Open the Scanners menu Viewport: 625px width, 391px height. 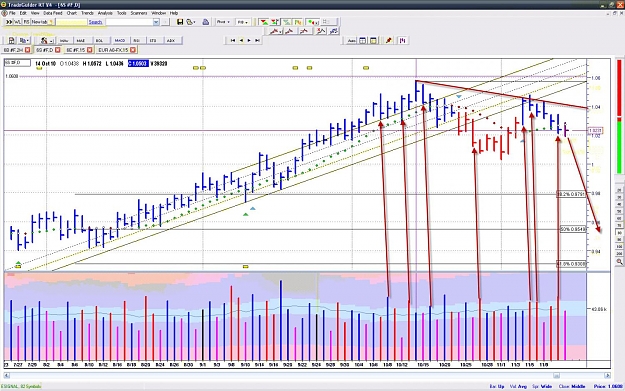pos(139,13)
